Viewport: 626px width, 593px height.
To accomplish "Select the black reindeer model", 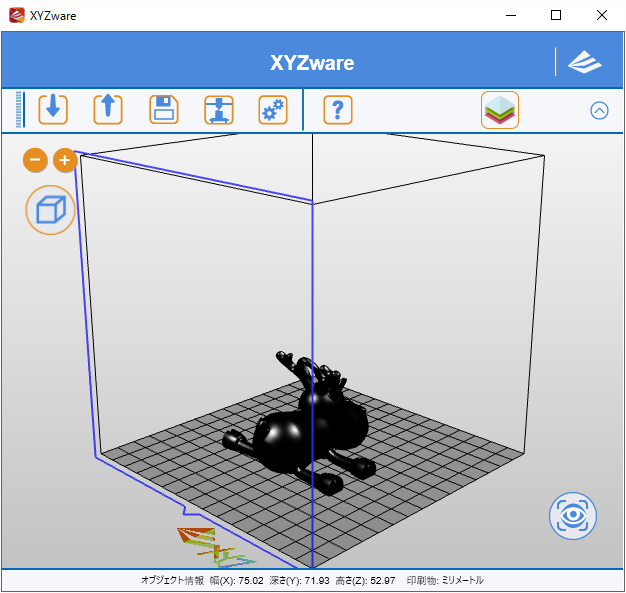I will [x=300, y=423].
